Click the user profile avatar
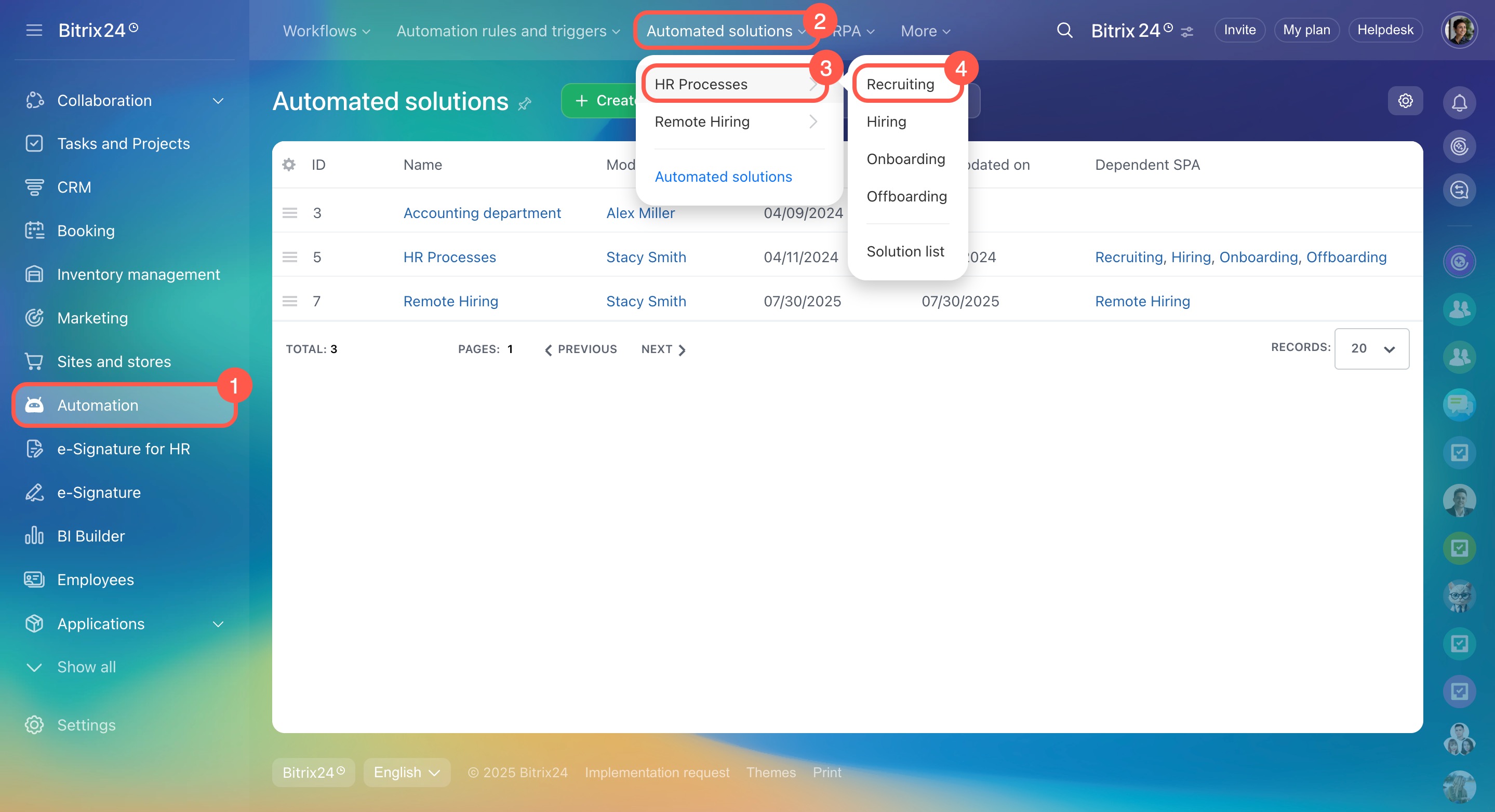1495x812 pixels. (x=1459, y=30)
